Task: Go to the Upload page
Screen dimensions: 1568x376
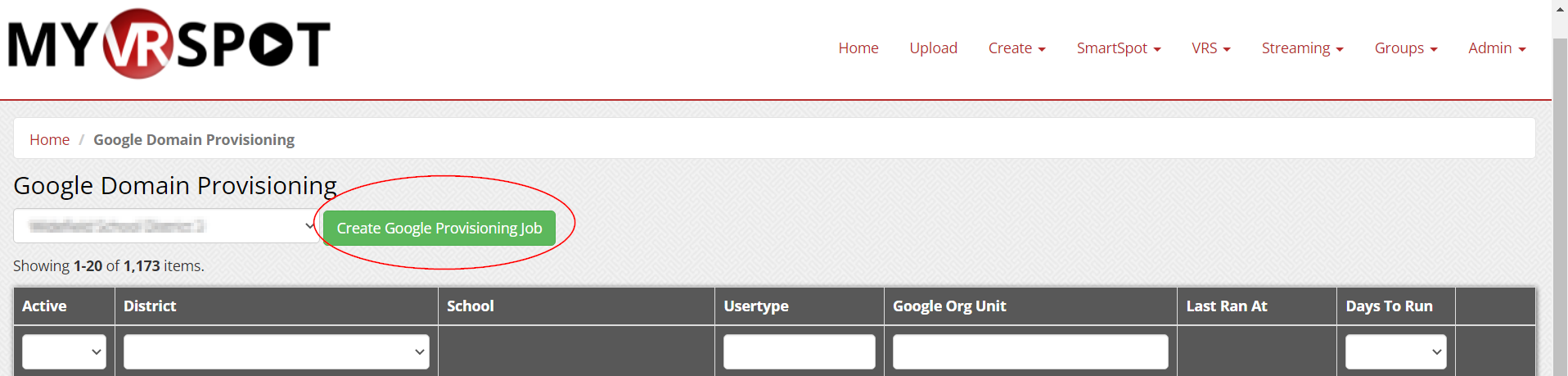Action: 933,48
